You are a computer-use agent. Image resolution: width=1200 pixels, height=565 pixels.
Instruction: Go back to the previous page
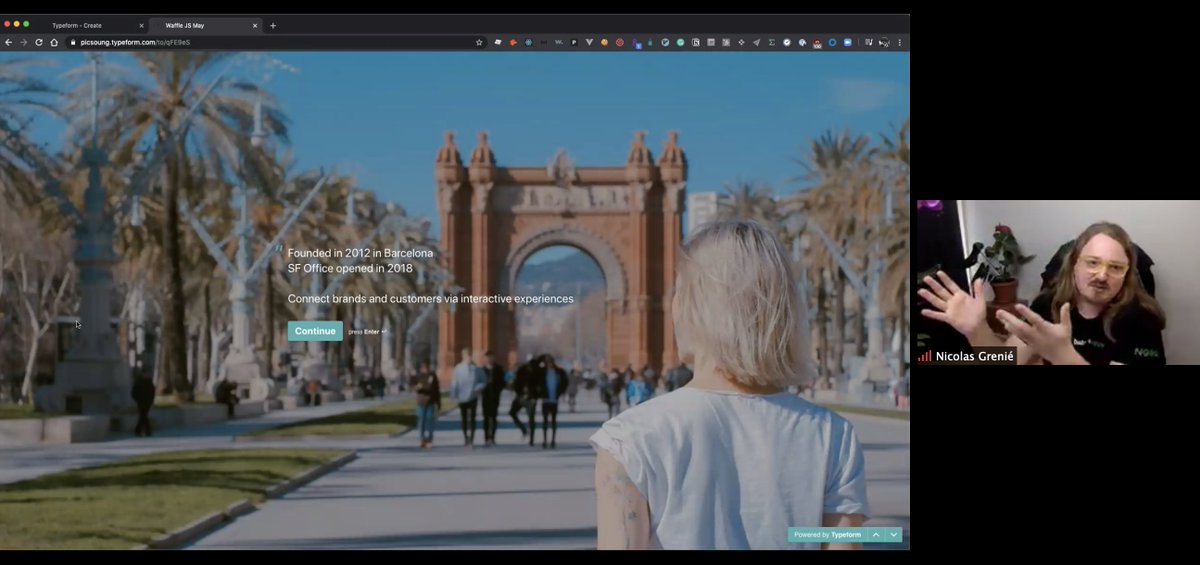pos(9,42)
